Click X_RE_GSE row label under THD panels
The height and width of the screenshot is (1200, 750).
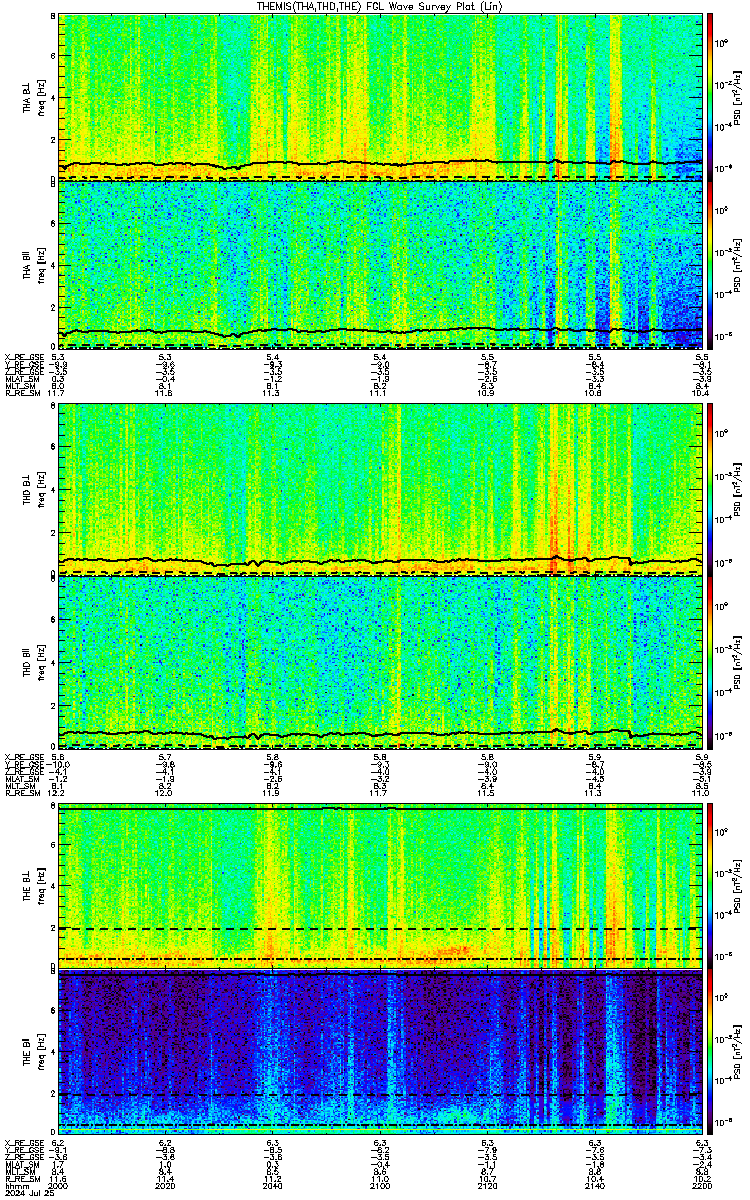22,755
